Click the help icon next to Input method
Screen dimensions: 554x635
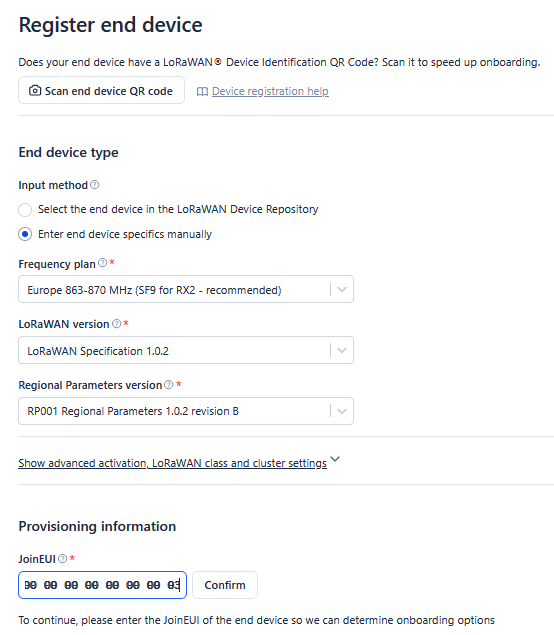[94, 185]
